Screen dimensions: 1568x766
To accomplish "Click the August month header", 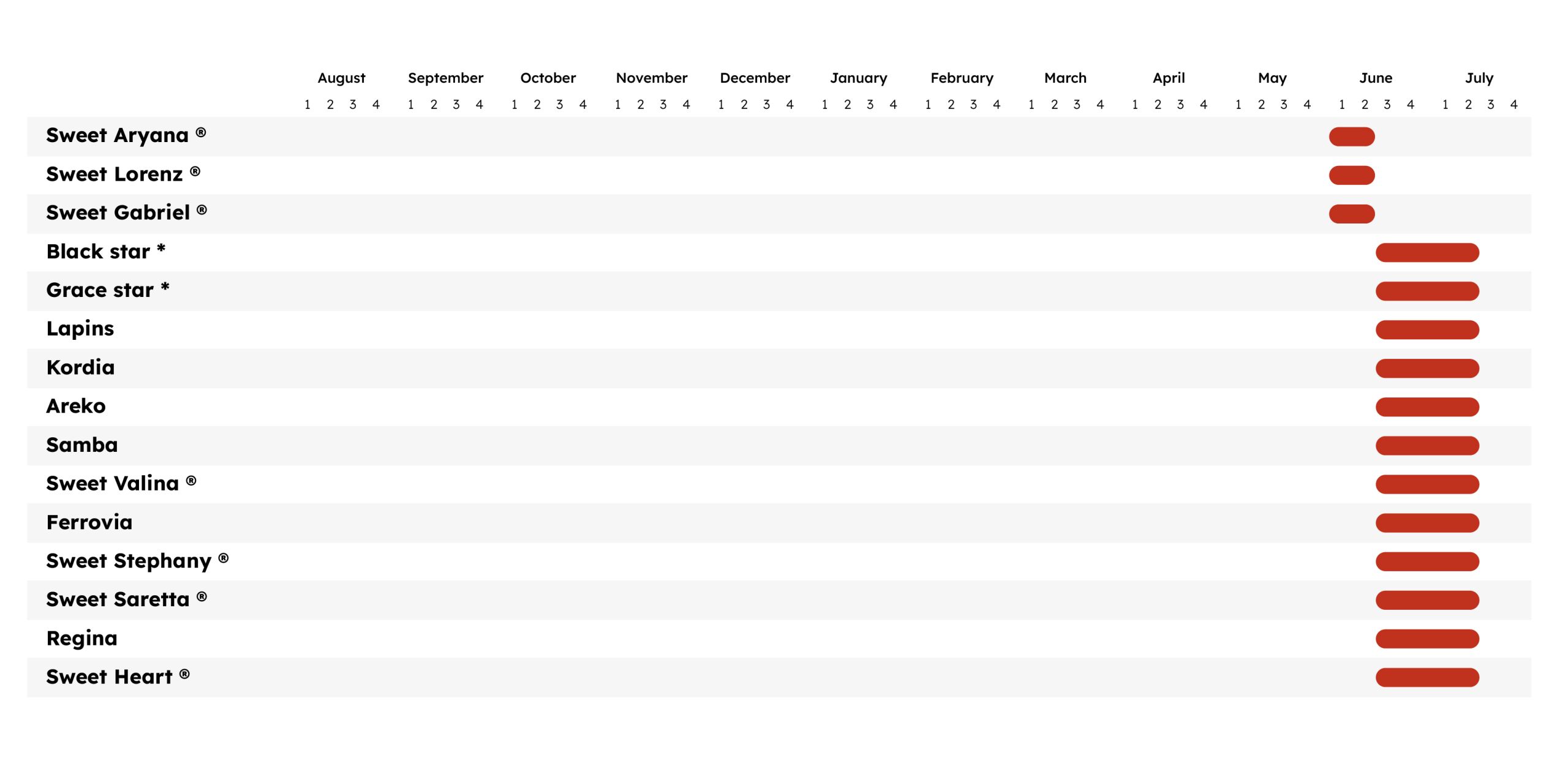I will (x=341, y=78).
